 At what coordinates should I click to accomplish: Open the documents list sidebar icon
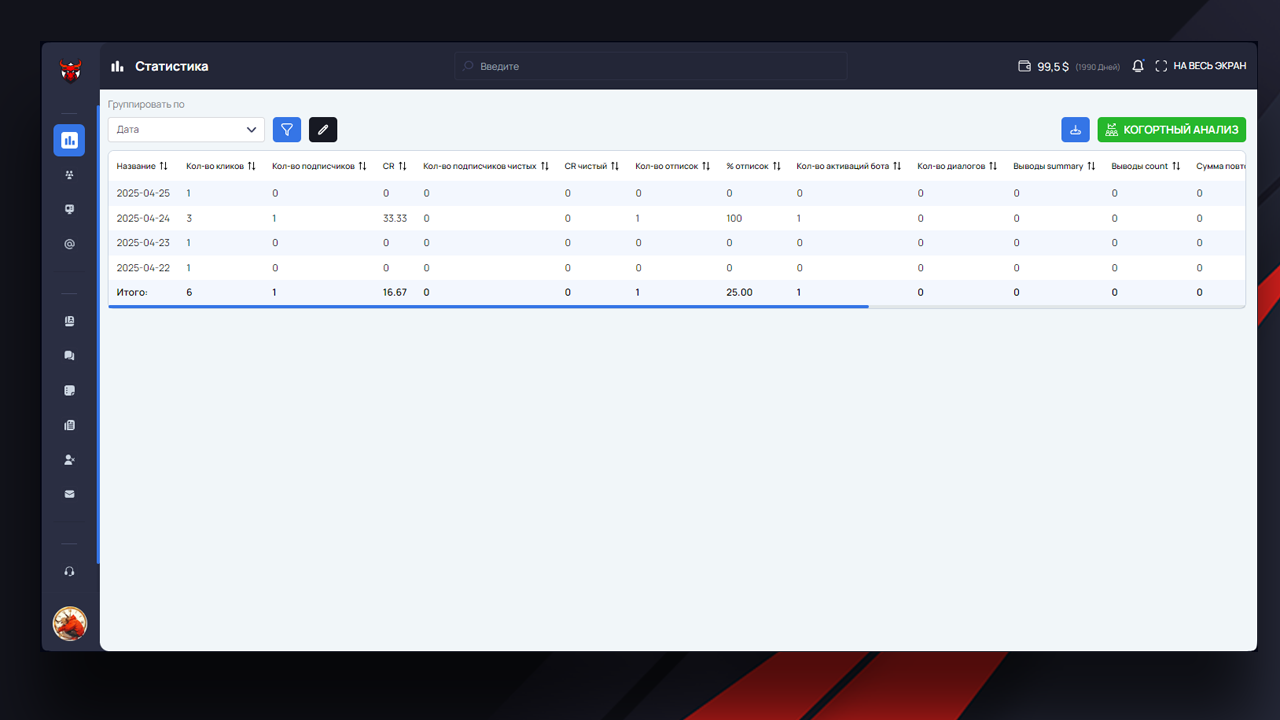tap(69, 425)
